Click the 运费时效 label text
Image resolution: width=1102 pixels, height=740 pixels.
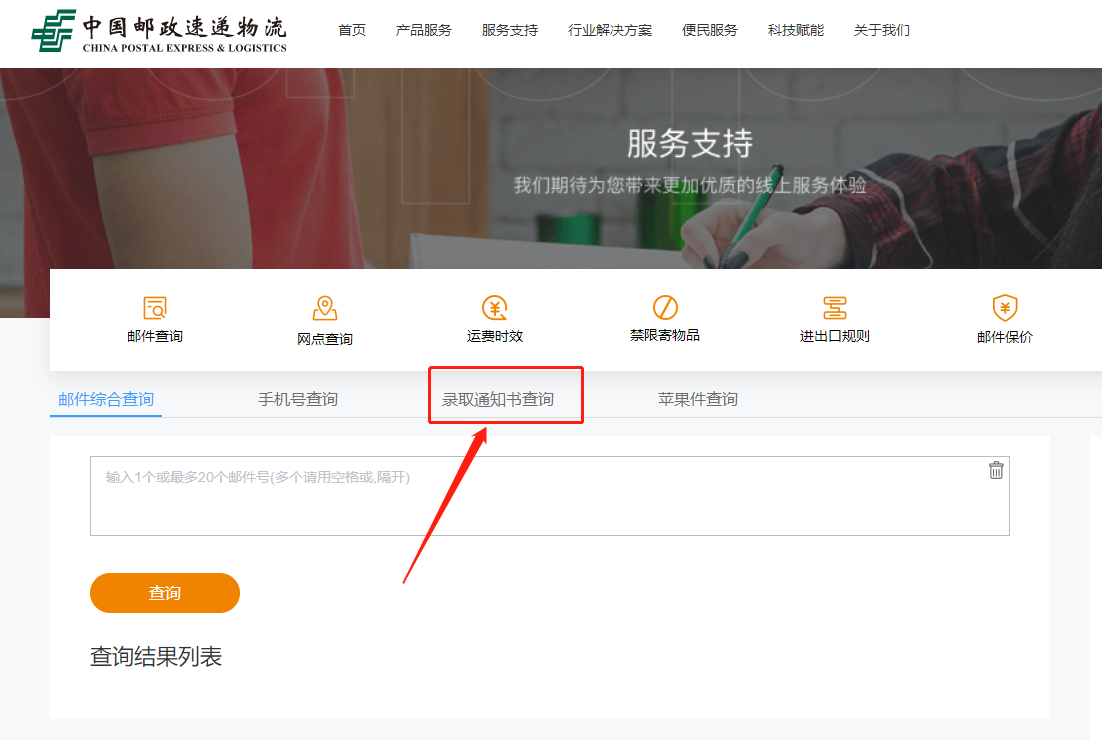tap(495, 336)
